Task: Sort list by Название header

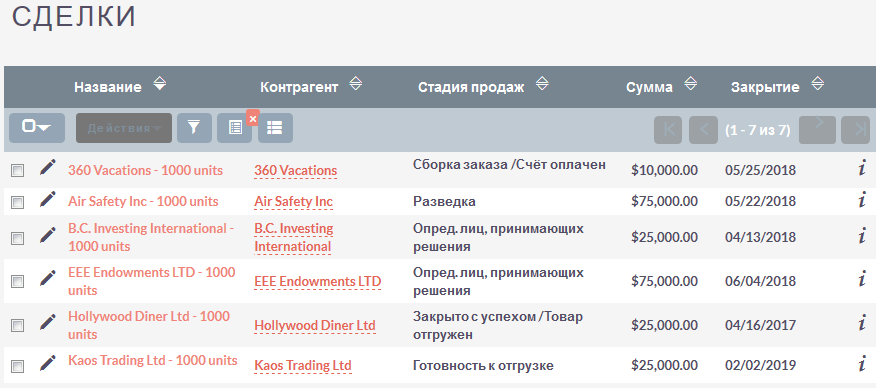Action: tap(108, 87)
